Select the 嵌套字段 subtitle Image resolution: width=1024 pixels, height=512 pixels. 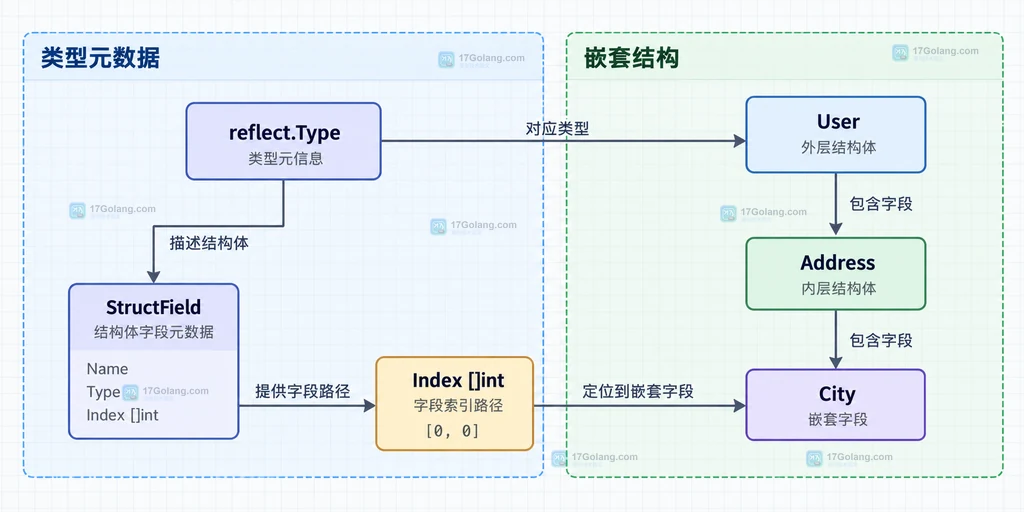pos(838,419)
